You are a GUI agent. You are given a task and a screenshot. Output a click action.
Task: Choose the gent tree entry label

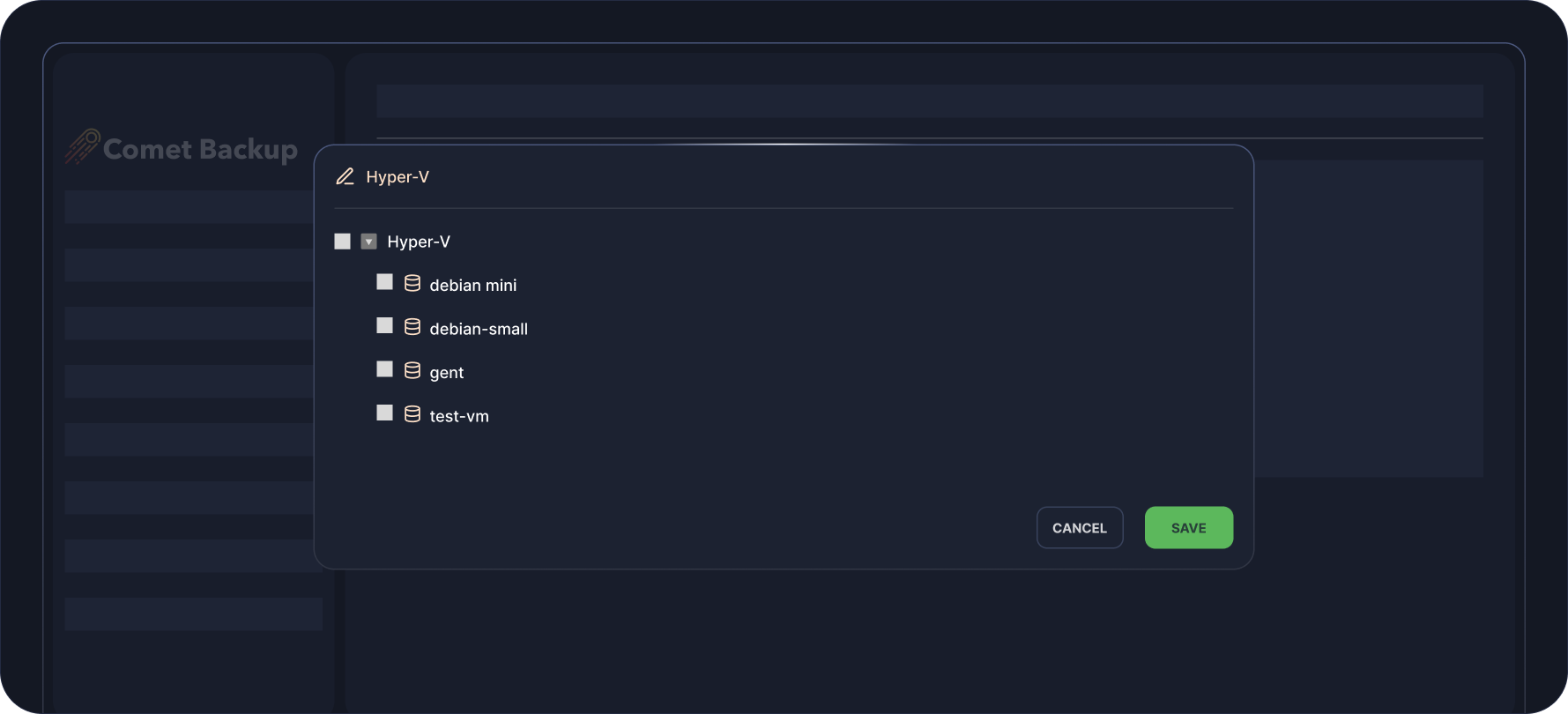(447, 373)
